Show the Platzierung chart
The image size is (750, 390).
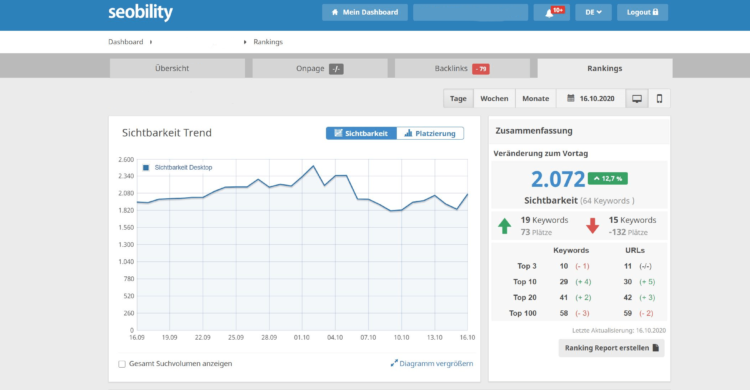[x=430, y=134]
